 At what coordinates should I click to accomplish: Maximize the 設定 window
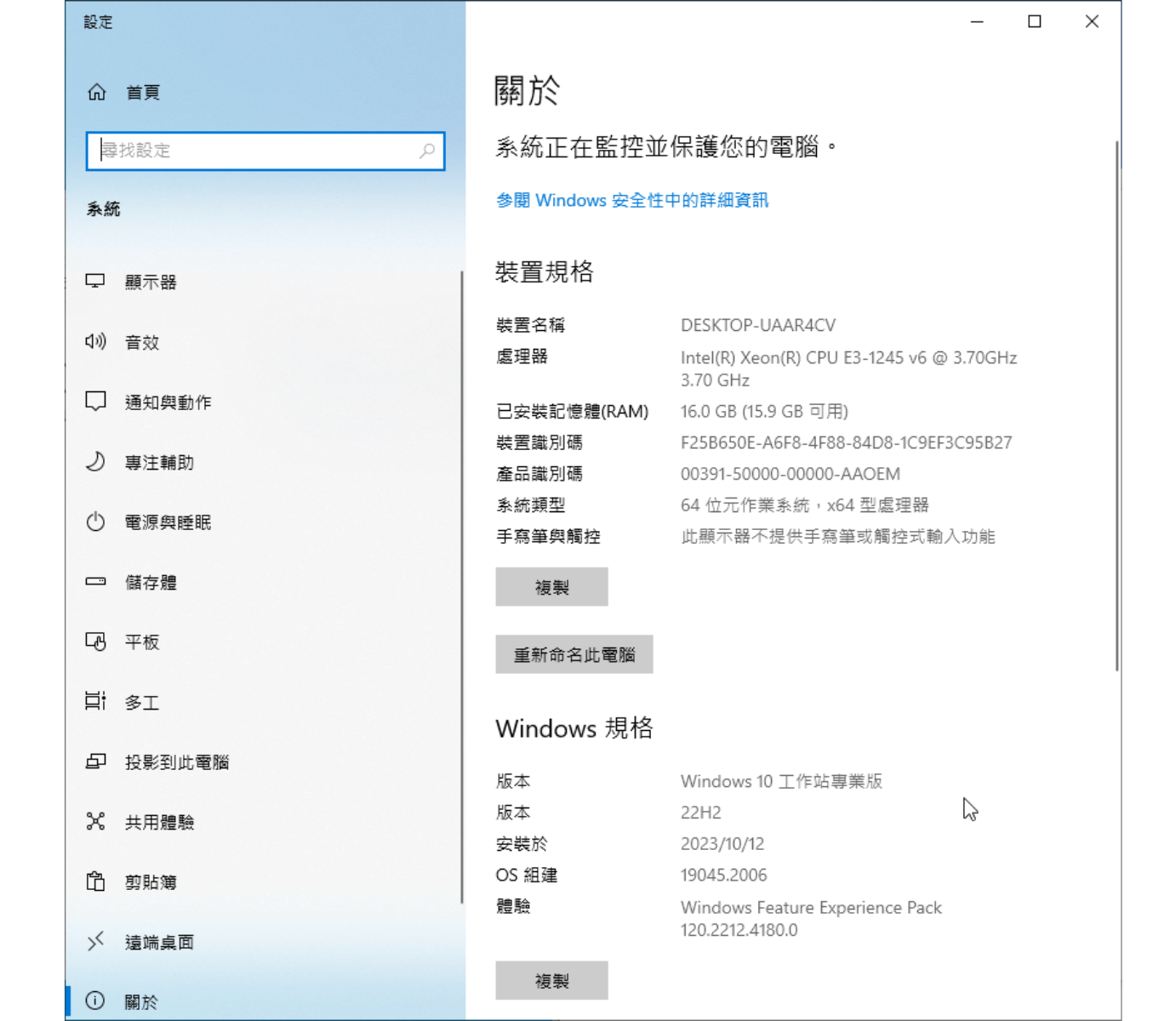1035,21
